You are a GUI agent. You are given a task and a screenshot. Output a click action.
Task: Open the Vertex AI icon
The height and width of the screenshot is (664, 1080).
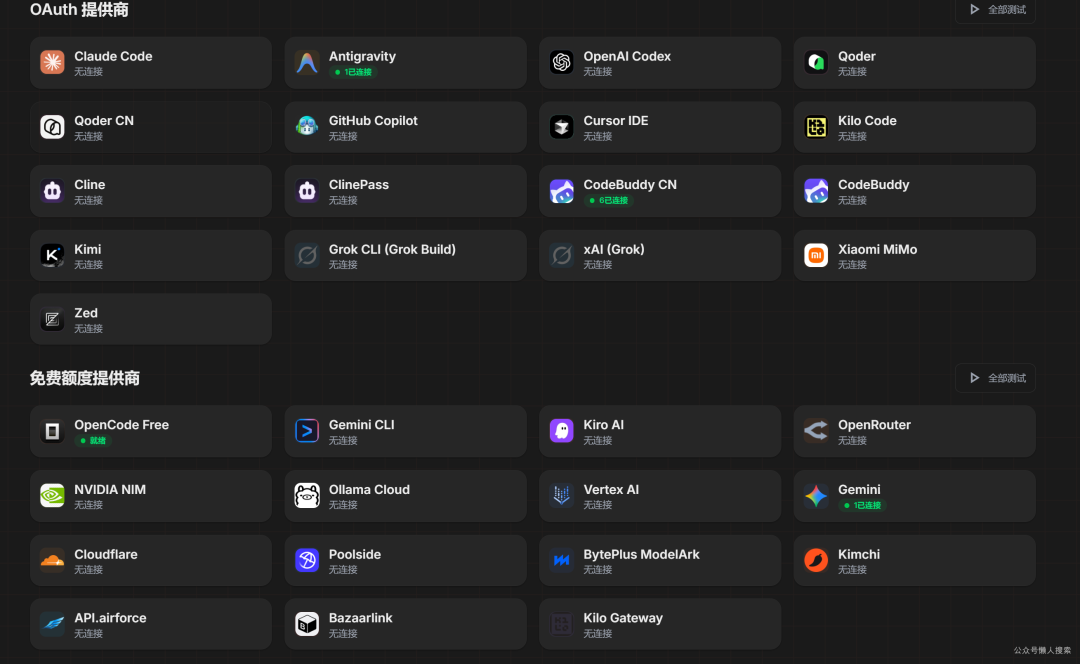tap(561, 496)
